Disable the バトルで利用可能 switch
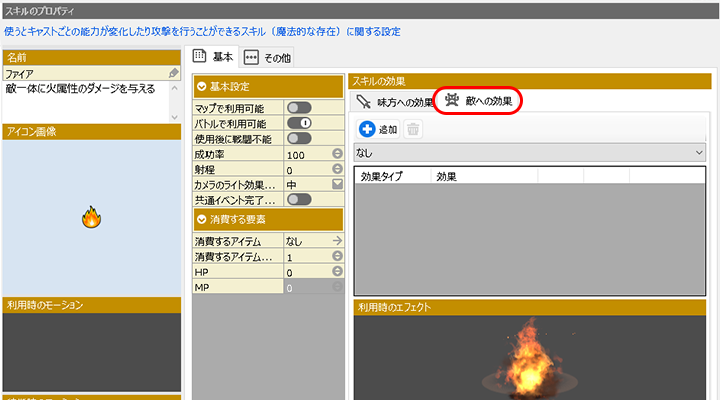The height and width of the screenshot is (400, 720). pos(299,123)
